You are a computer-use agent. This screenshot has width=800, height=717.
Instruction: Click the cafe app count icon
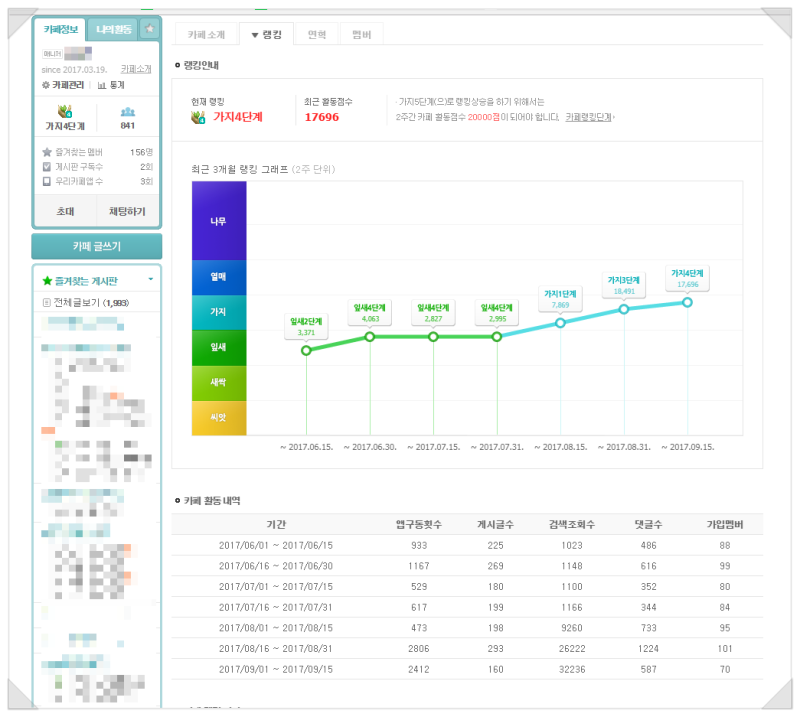point(47,181)
